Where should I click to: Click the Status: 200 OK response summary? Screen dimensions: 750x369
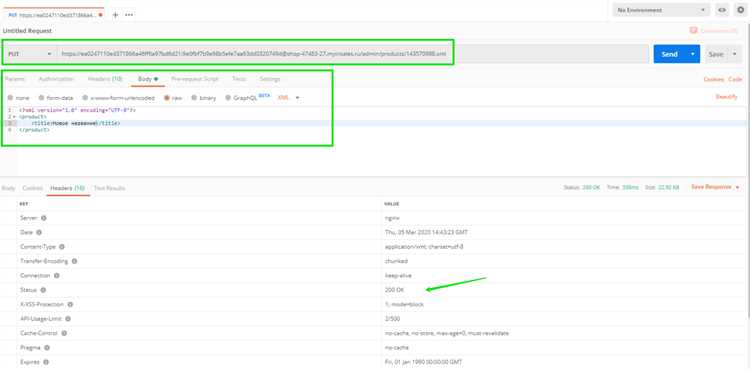click(x=582, y=187)
